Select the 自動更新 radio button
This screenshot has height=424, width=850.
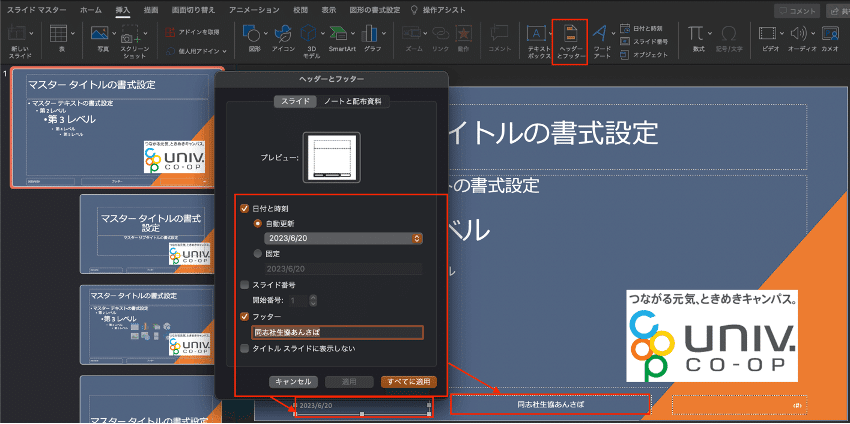257,223
